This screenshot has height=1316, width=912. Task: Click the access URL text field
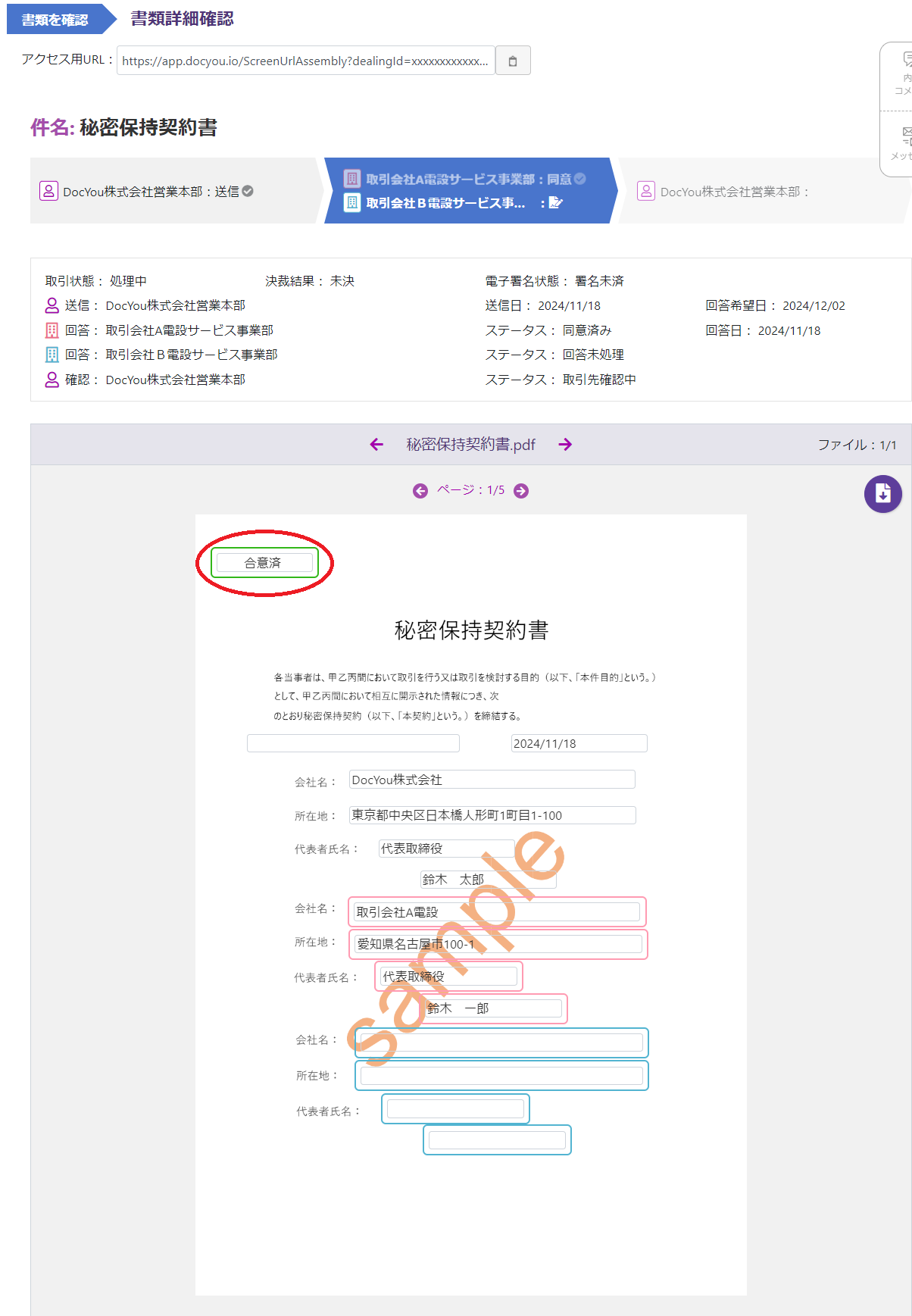pyautogui.click(x=306, y=61)
